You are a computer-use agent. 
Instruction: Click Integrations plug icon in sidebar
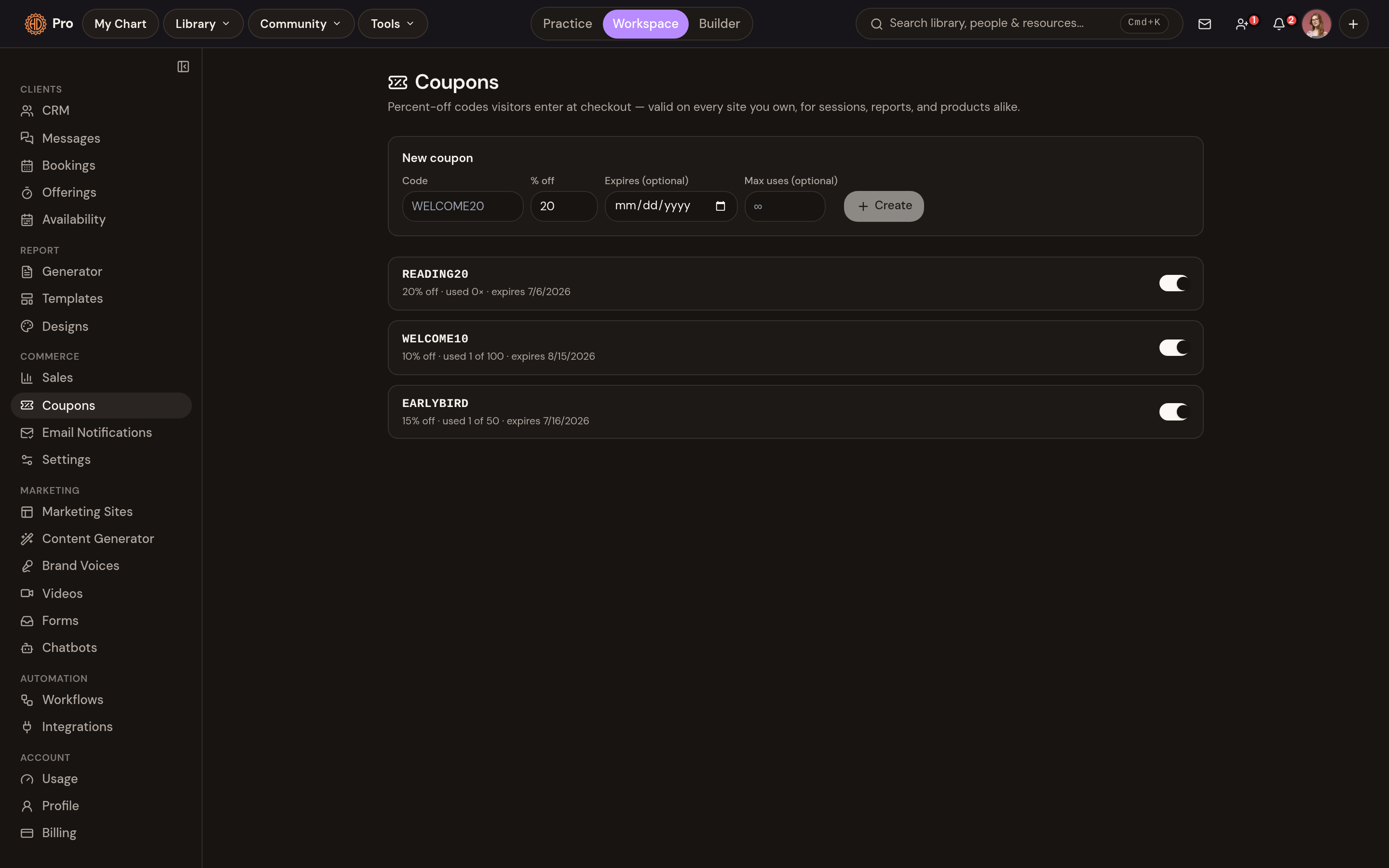(x=27, y=727)
